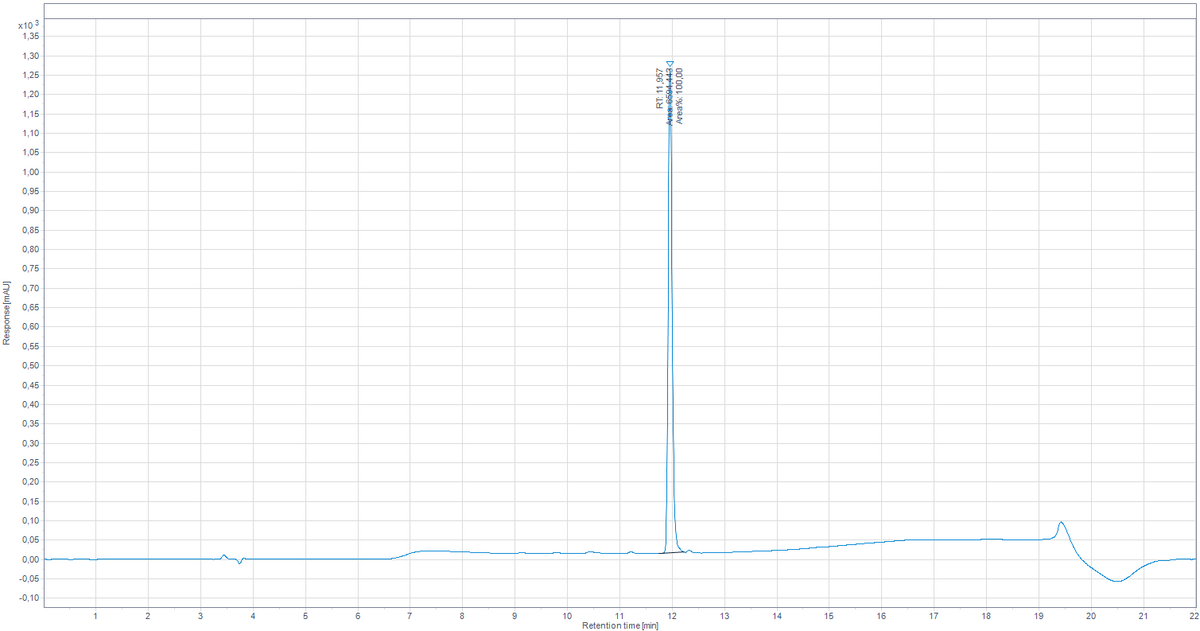Click the -0,10 tick on response axis
Image resolution: width=1200 pixels, height=631 pixels.
(x=28, y=598)
